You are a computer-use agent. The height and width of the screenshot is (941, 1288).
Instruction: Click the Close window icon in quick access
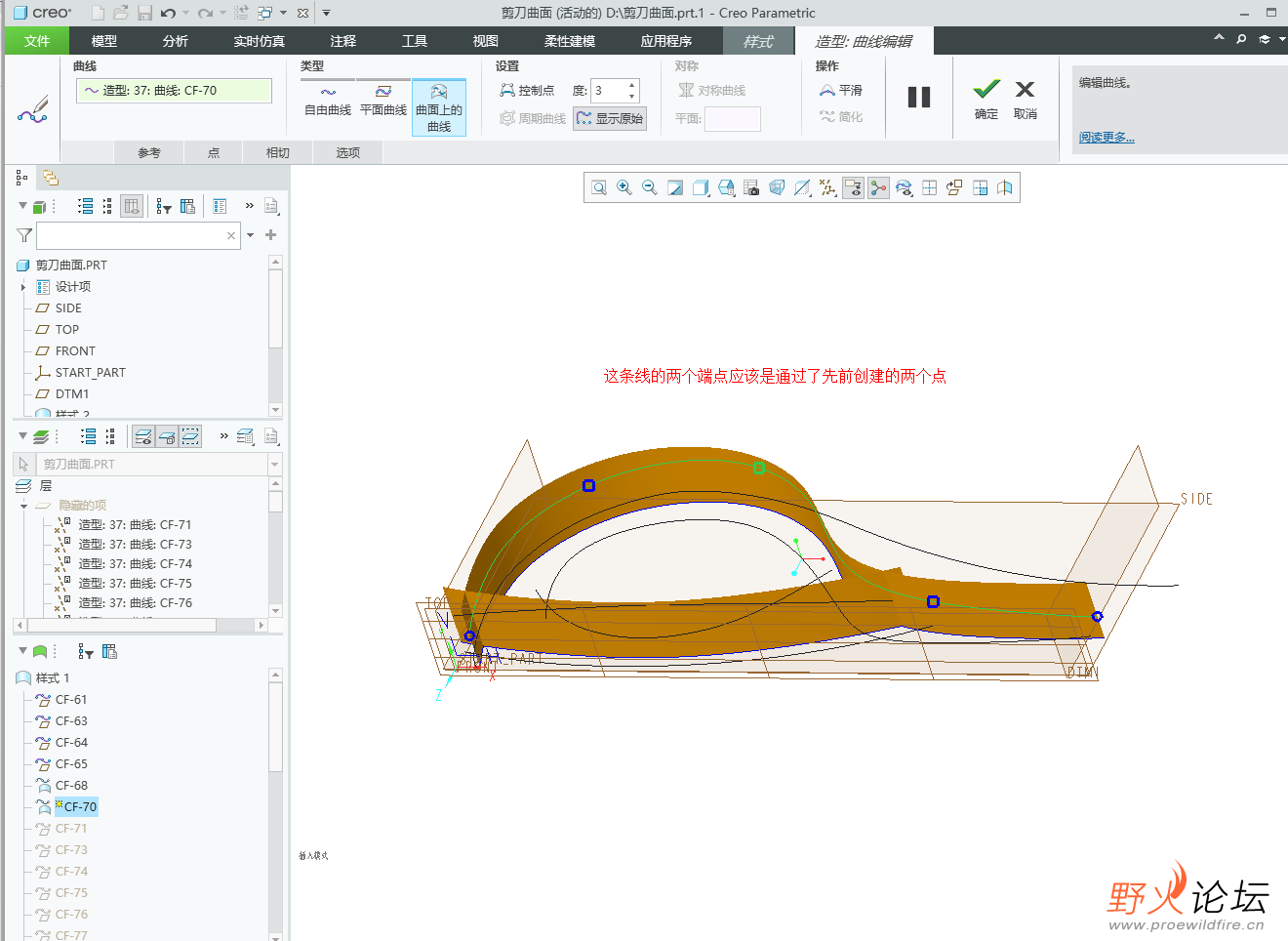(302, 13)
